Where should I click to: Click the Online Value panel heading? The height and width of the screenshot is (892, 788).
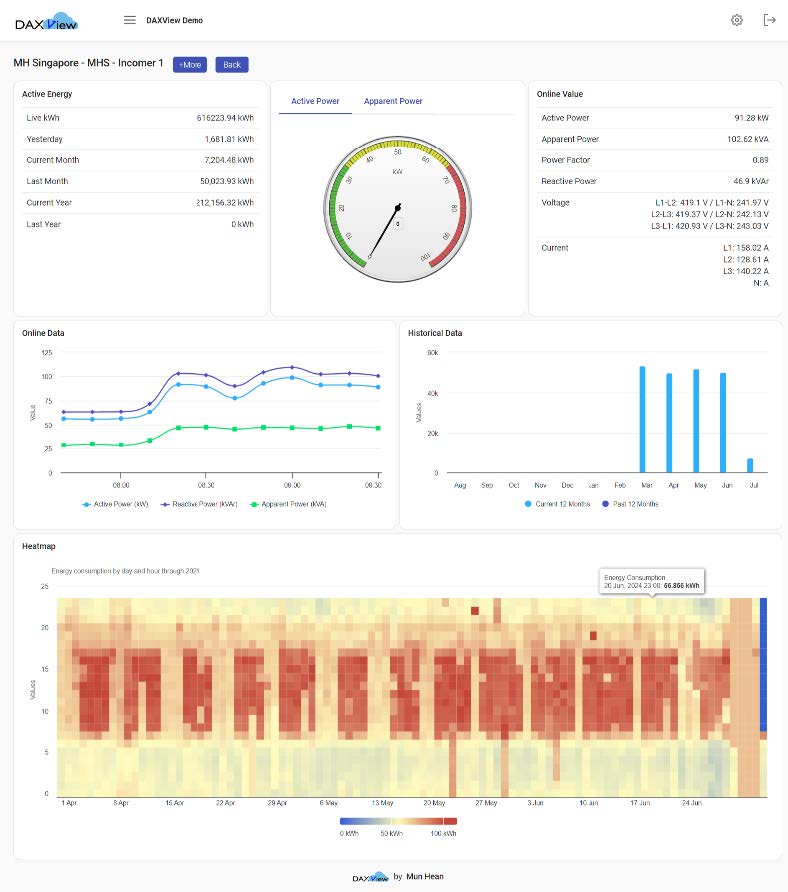click(560, 94)
